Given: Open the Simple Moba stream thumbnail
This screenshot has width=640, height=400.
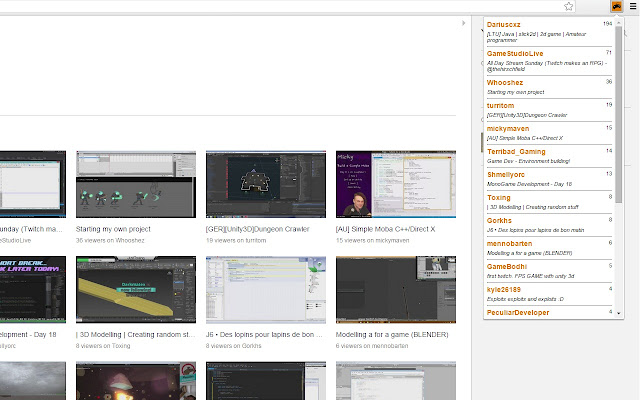Looking at the screenshot, I should tap(396, 184).
